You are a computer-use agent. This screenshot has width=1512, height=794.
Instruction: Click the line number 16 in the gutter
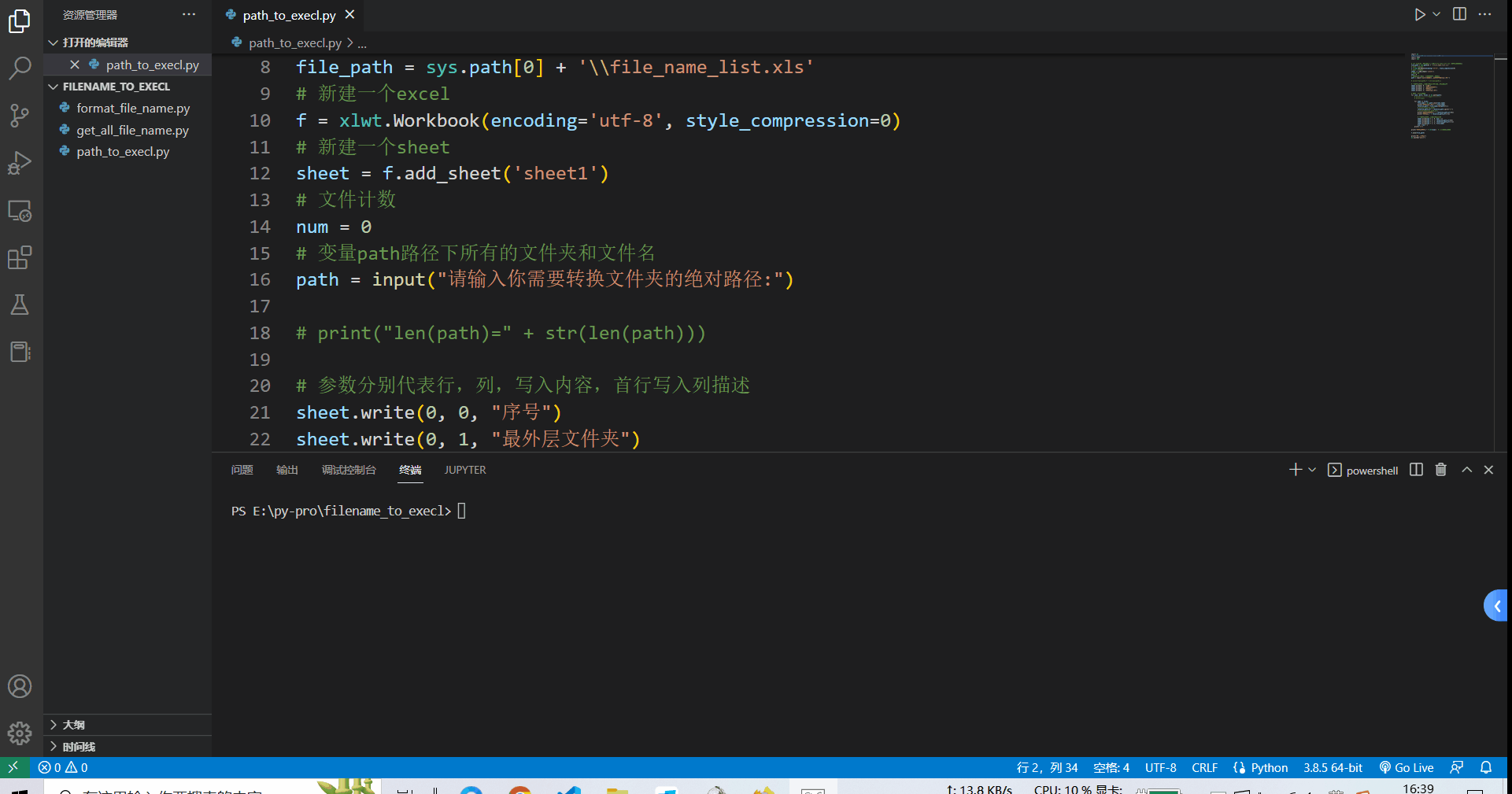(x=260, y=280)
